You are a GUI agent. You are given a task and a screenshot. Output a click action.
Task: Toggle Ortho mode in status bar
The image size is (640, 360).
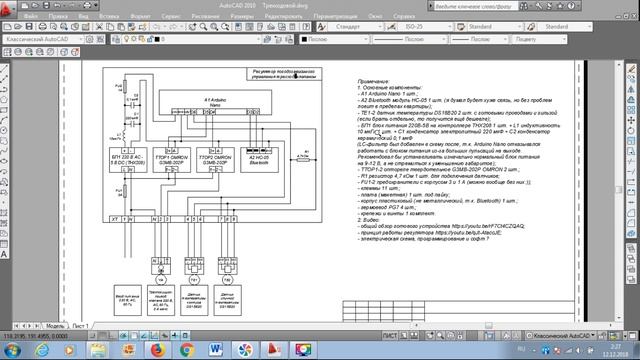[113, 336]
